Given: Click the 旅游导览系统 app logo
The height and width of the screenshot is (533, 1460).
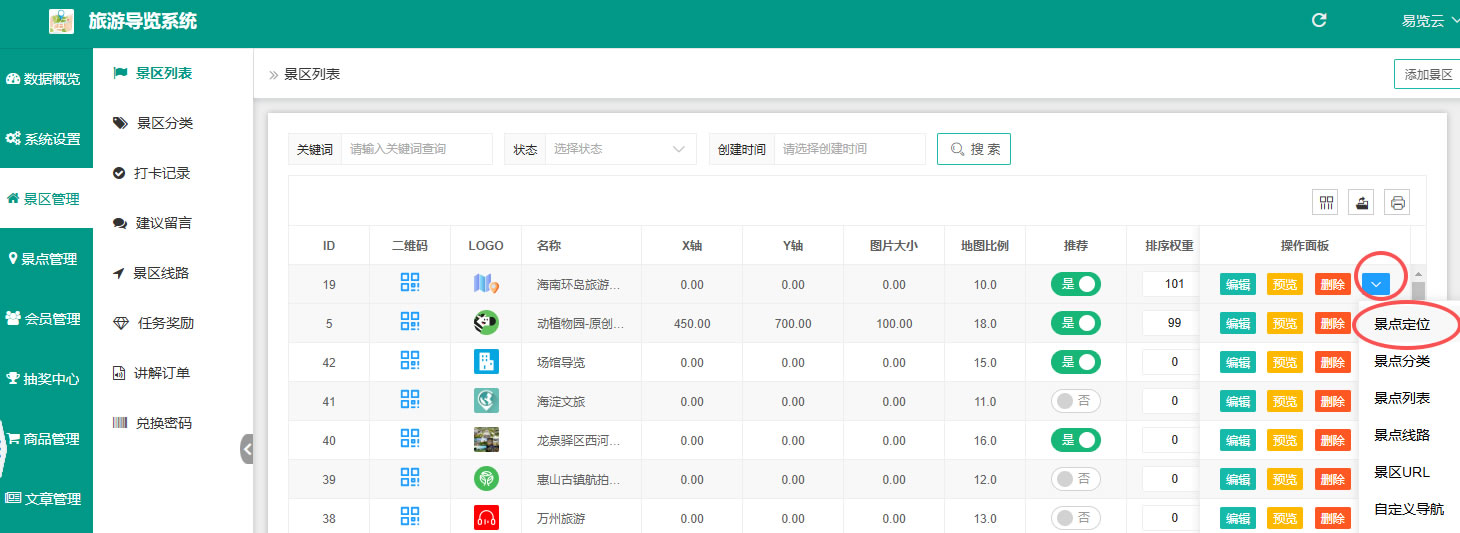Looking at the screenshot, I should click(x=61, y=21).
